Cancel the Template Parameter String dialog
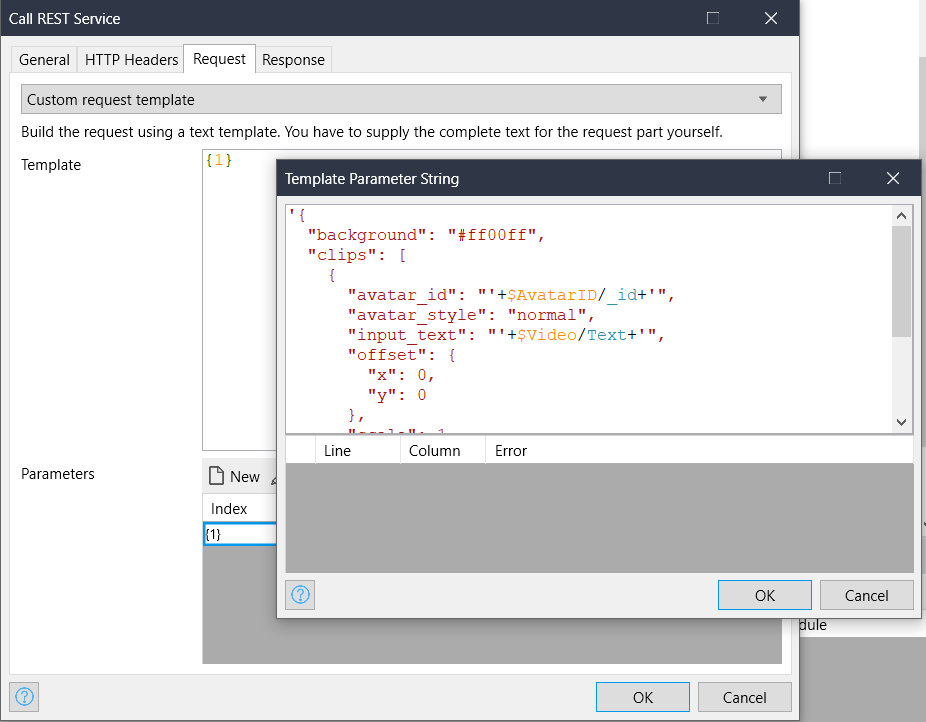926x722 pixels. pos(866,595)
